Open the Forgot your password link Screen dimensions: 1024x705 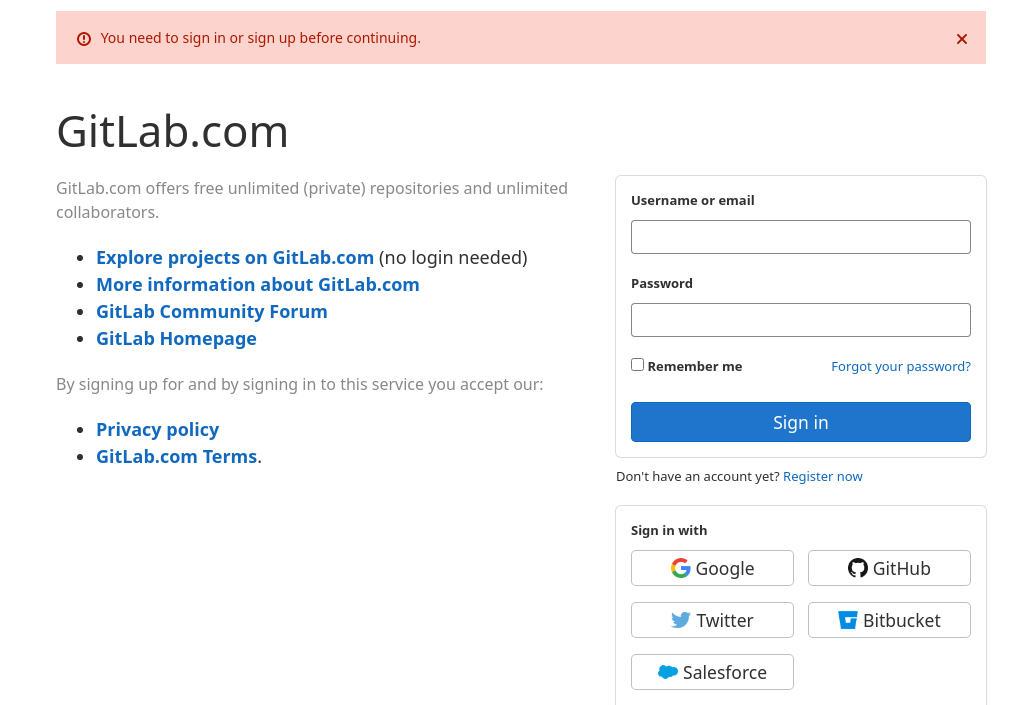[901, 366]
